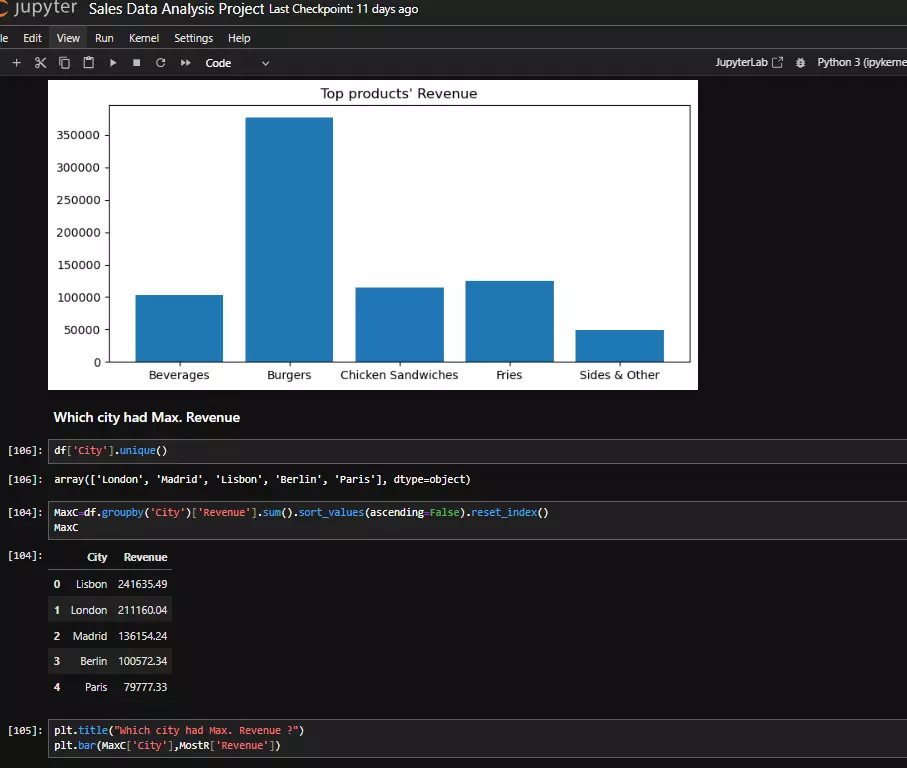907x768 pixels.
Task: Rename the Sales Data Analysis Project title
Action: 177,10
